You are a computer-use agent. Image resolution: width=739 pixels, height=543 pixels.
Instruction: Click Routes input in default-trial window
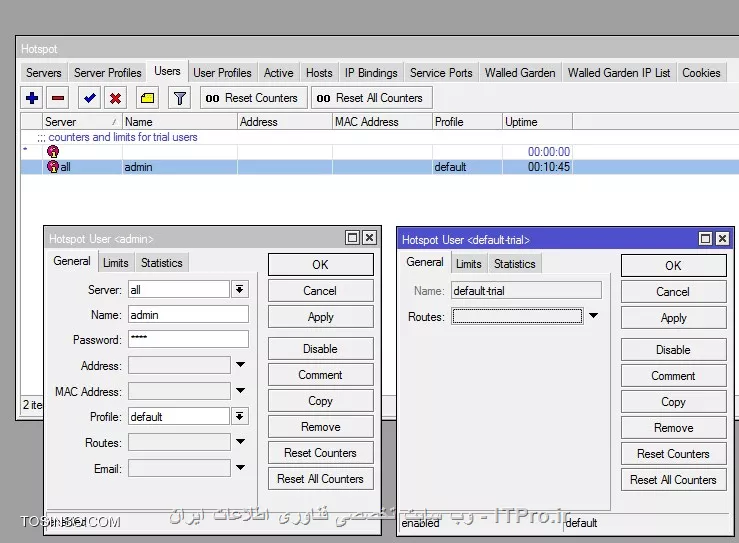pos(517,316)
